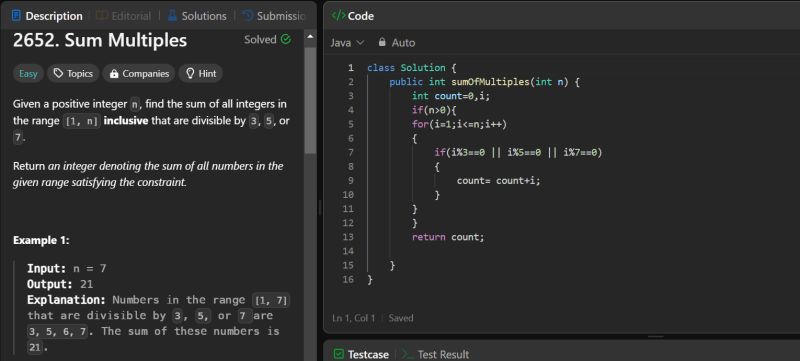Click line number 14 in the gutter
The image size is (800, 361).
click(x=348, y=251)
